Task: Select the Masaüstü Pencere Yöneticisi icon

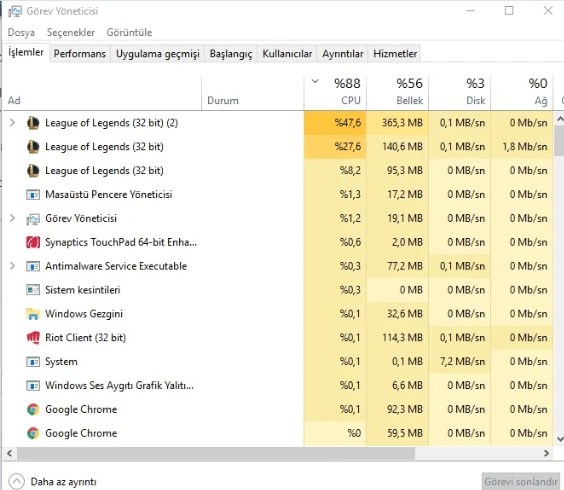Action: (x=33, y=195)
